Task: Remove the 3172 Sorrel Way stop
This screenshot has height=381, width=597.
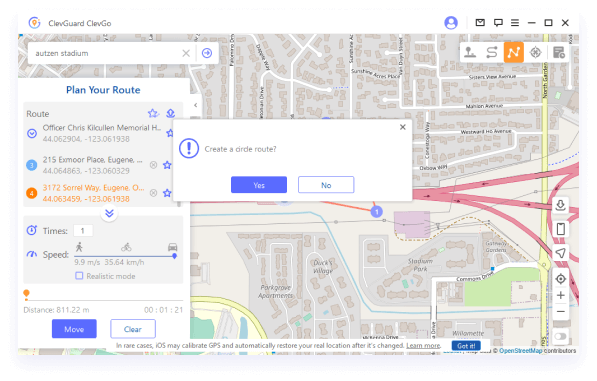Action: (x=153, y=193)
